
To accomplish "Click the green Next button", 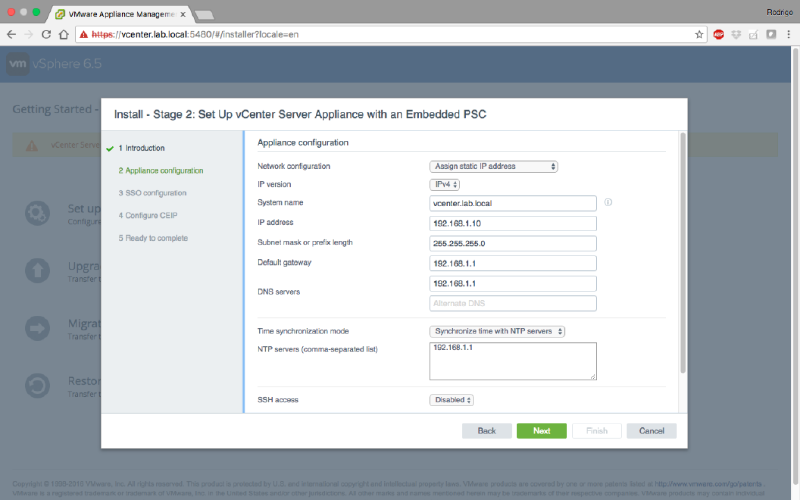I will coord(541,431).
